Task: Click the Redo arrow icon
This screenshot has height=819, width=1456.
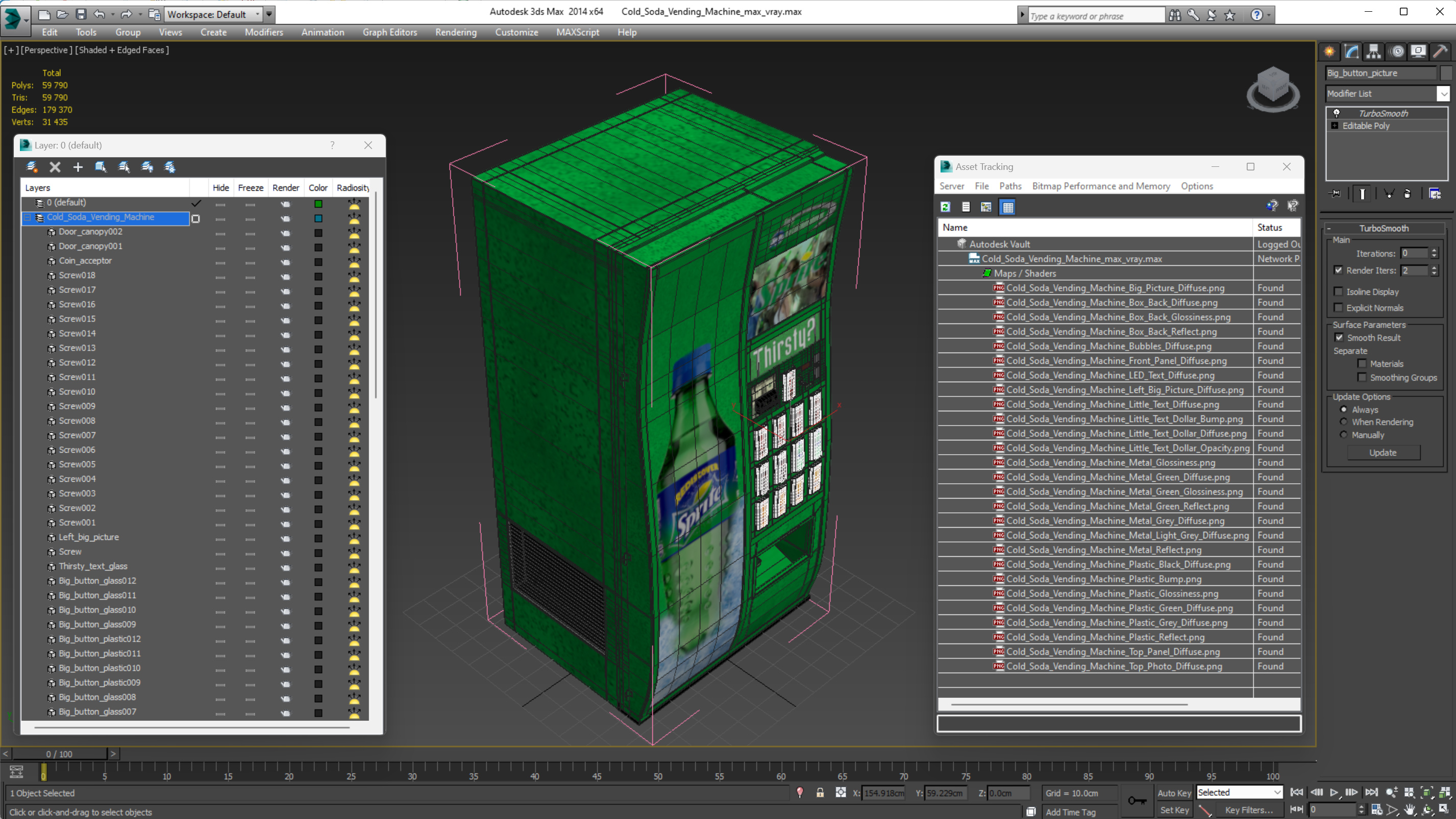Action: 127,14
